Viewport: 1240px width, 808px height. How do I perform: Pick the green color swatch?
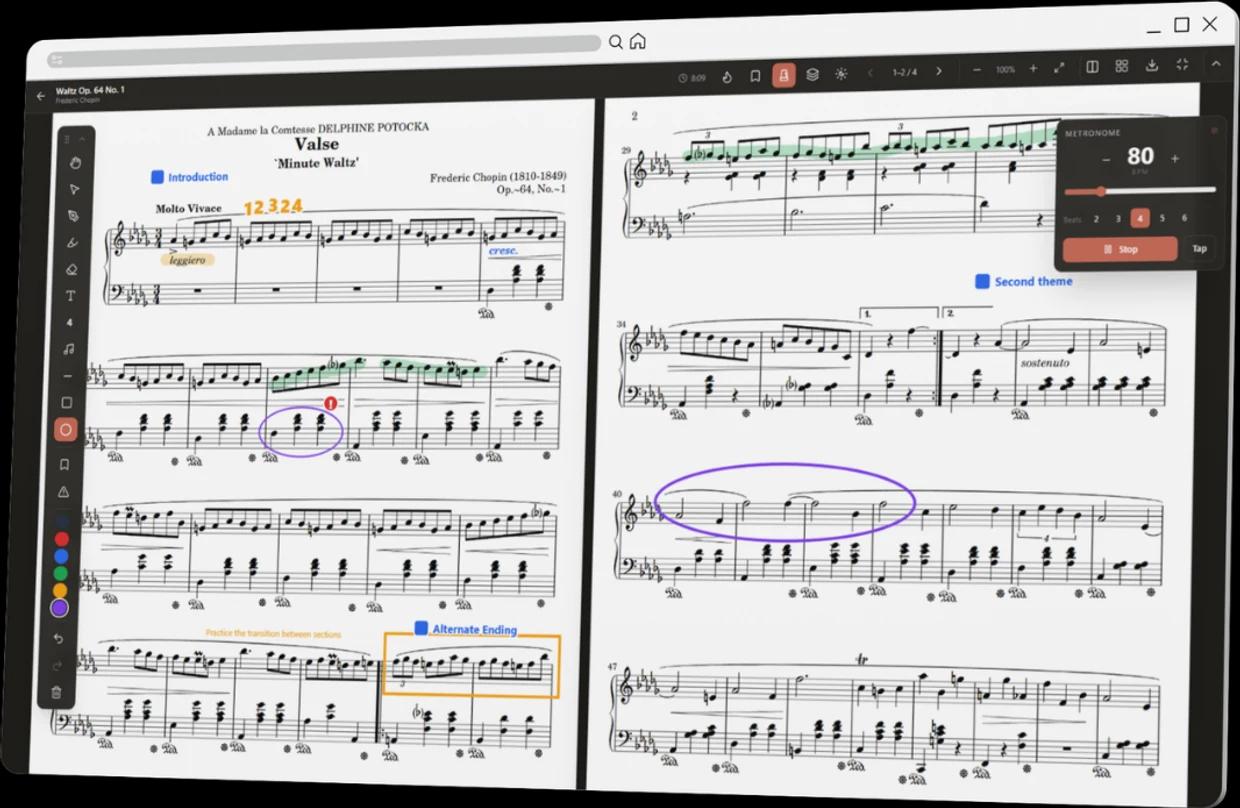coord(61,573)
